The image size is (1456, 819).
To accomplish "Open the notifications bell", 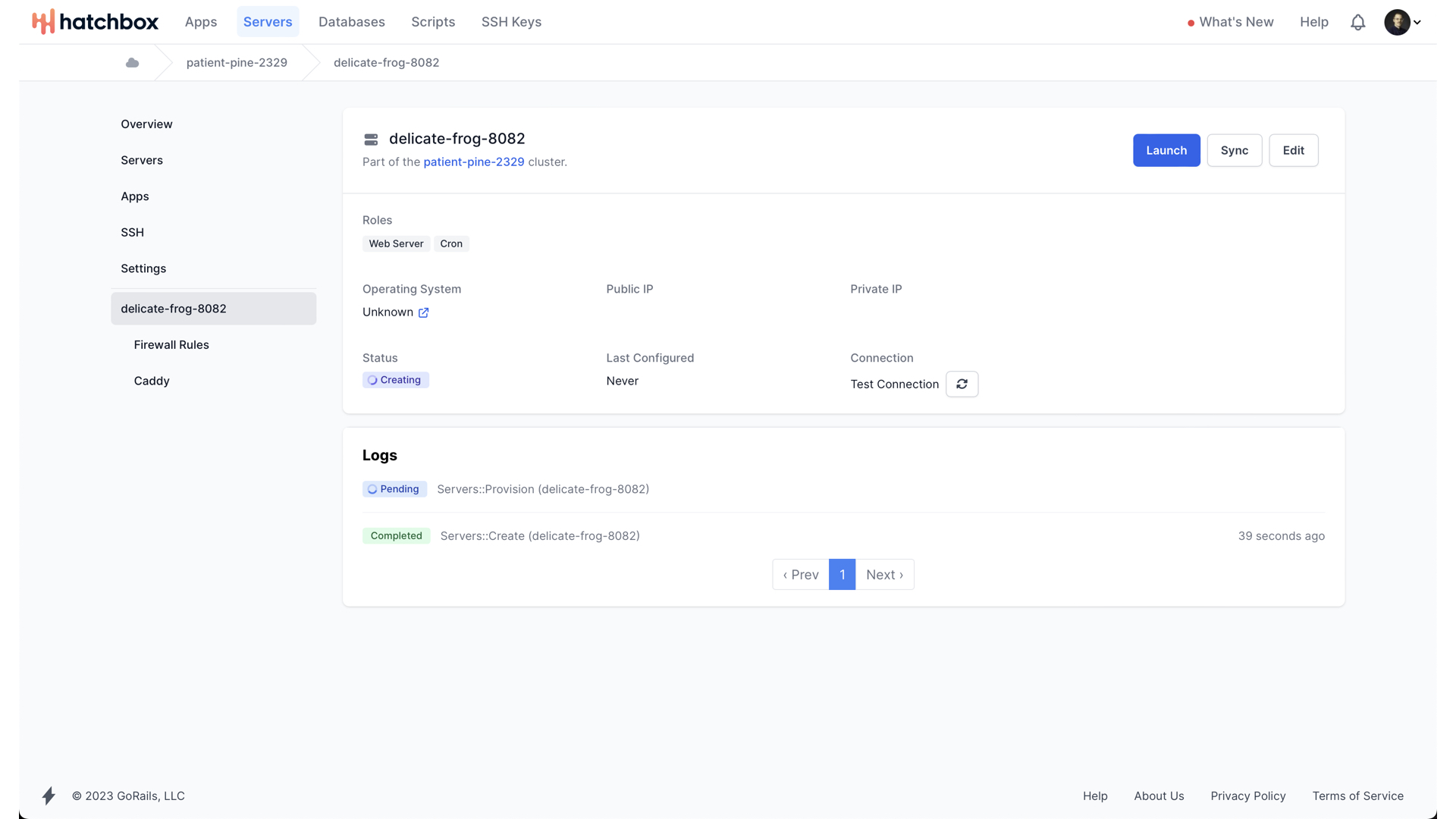I will point(1357,22).
